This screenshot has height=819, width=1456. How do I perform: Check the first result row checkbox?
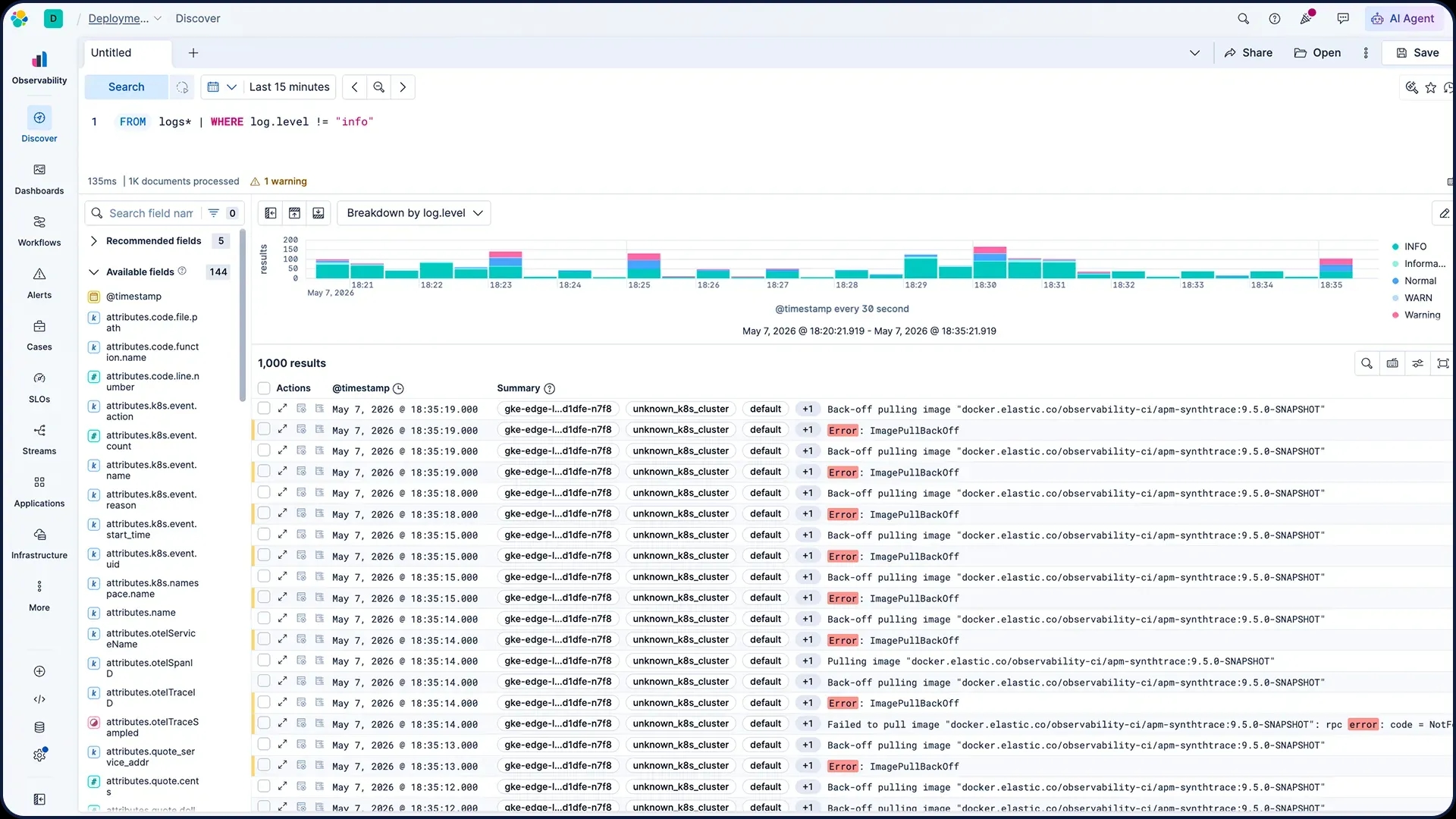pyautogui.click(x=264, y=409)
